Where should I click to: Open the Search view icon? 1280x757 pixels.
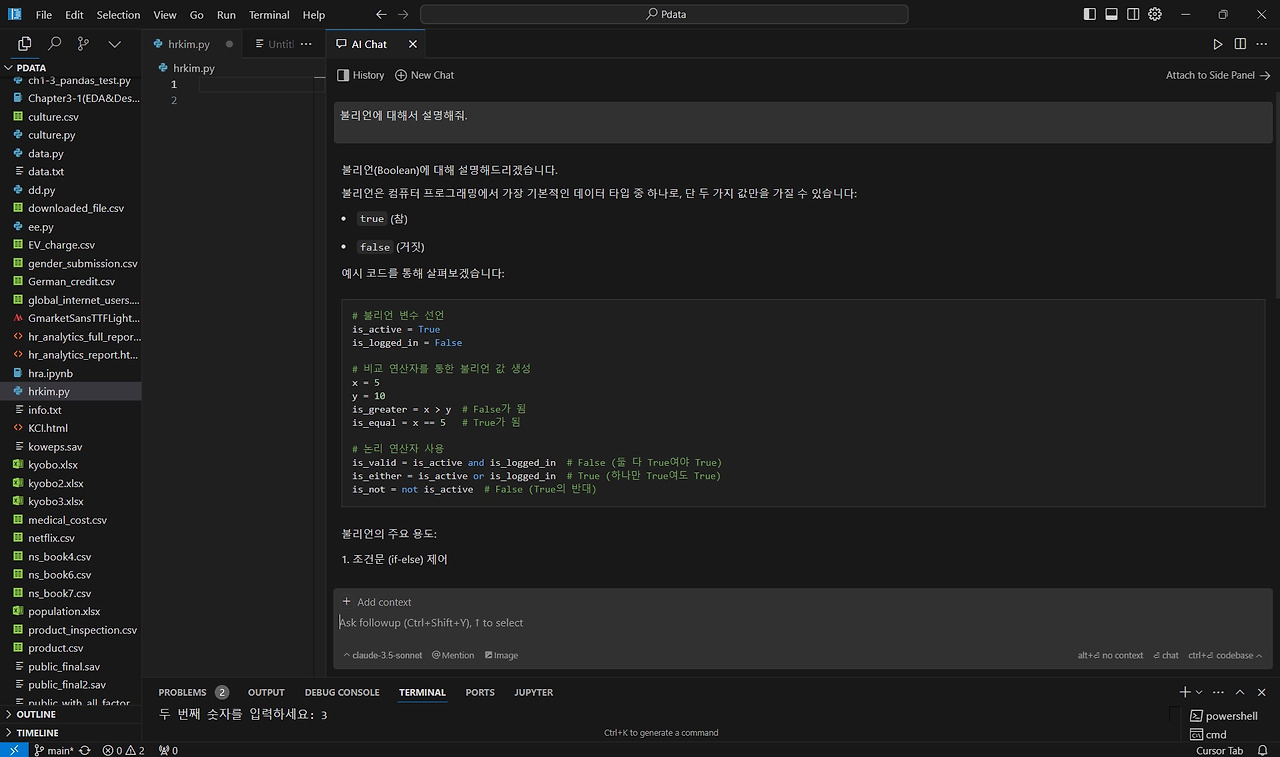coord(55,44)
